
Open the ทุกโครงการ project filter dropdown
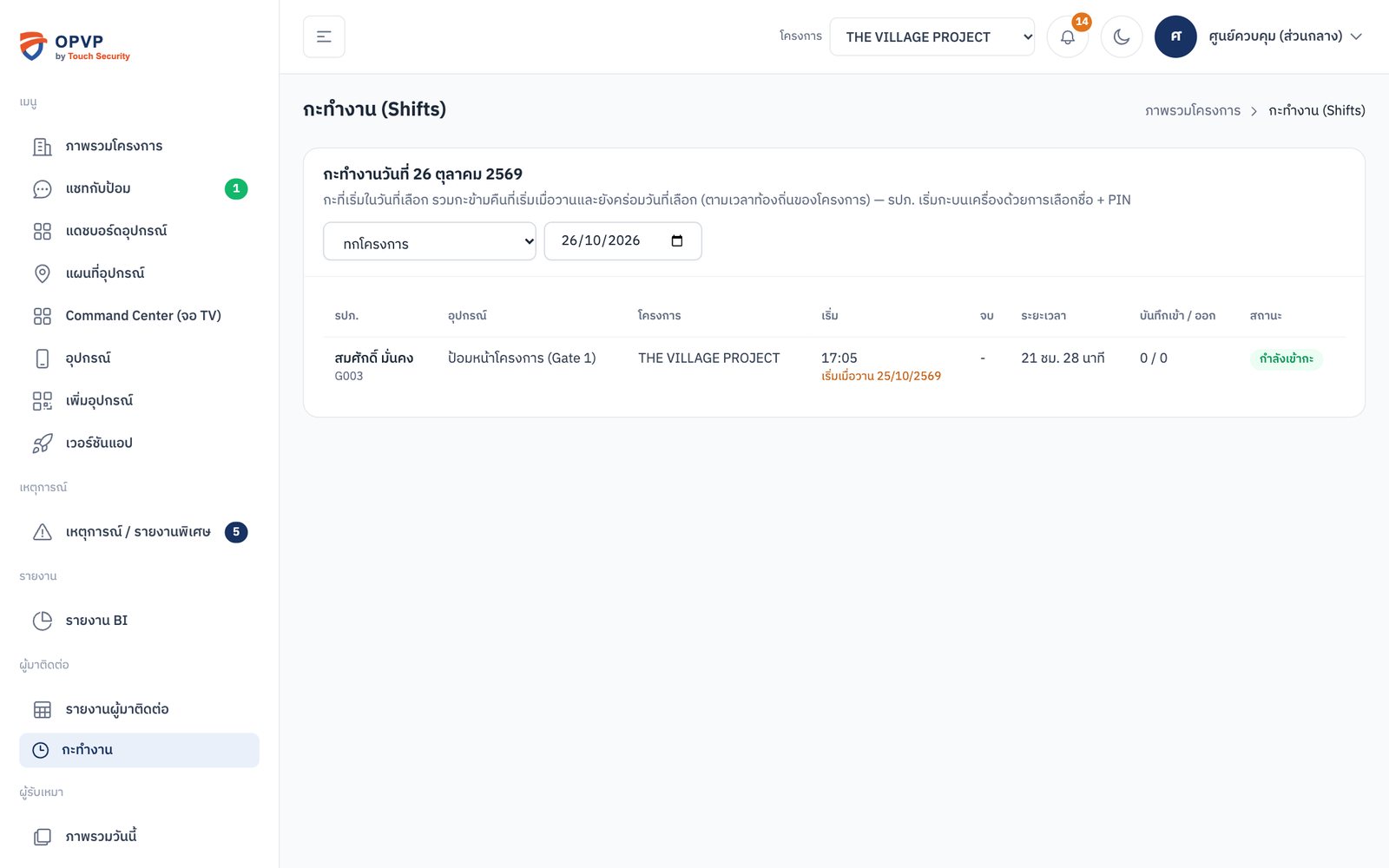(x=430, y=241)
